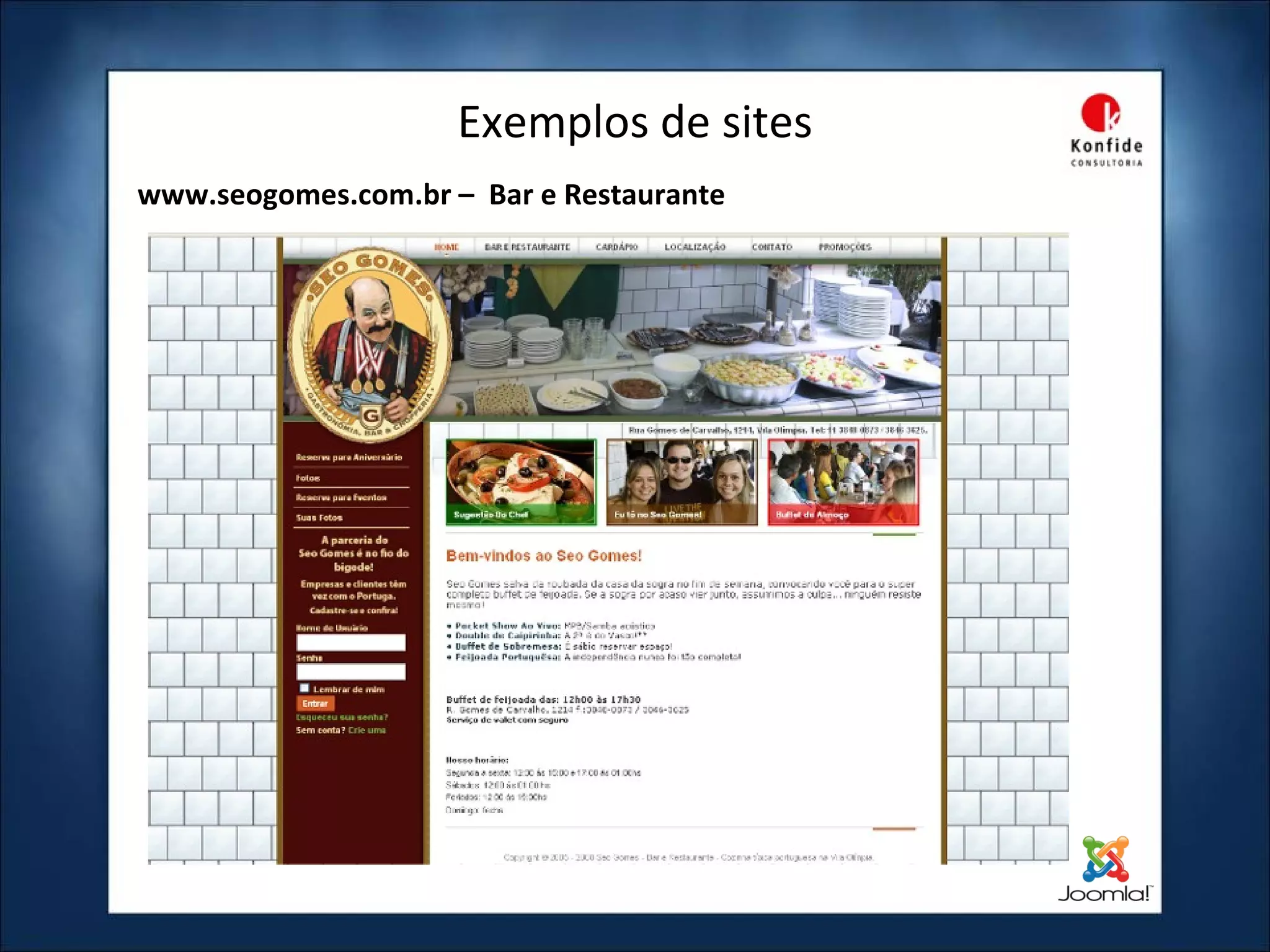Click the Domingo hours line

[x=474, y=810]
